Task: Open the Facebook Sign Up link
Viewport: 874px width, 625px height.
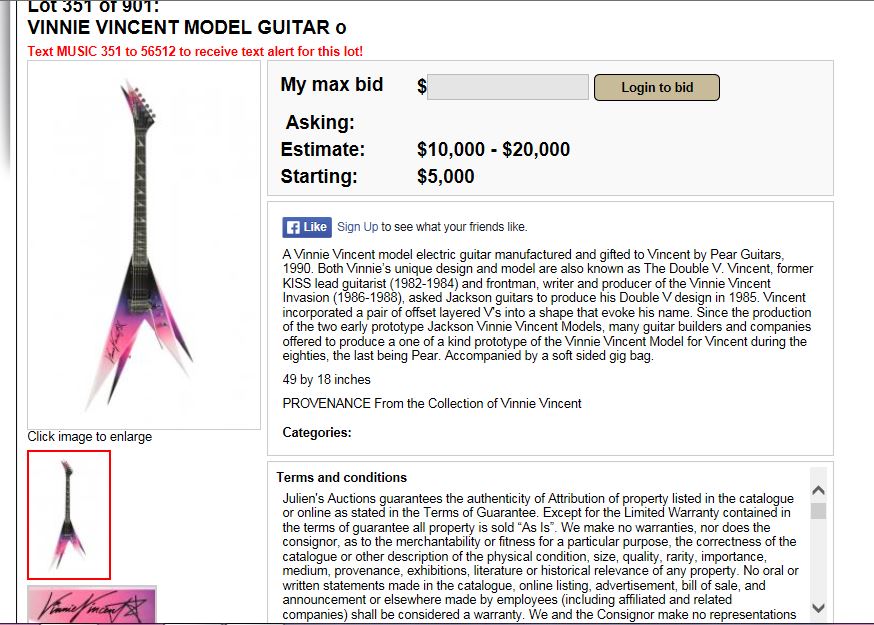Action: (x=358, y=227)
